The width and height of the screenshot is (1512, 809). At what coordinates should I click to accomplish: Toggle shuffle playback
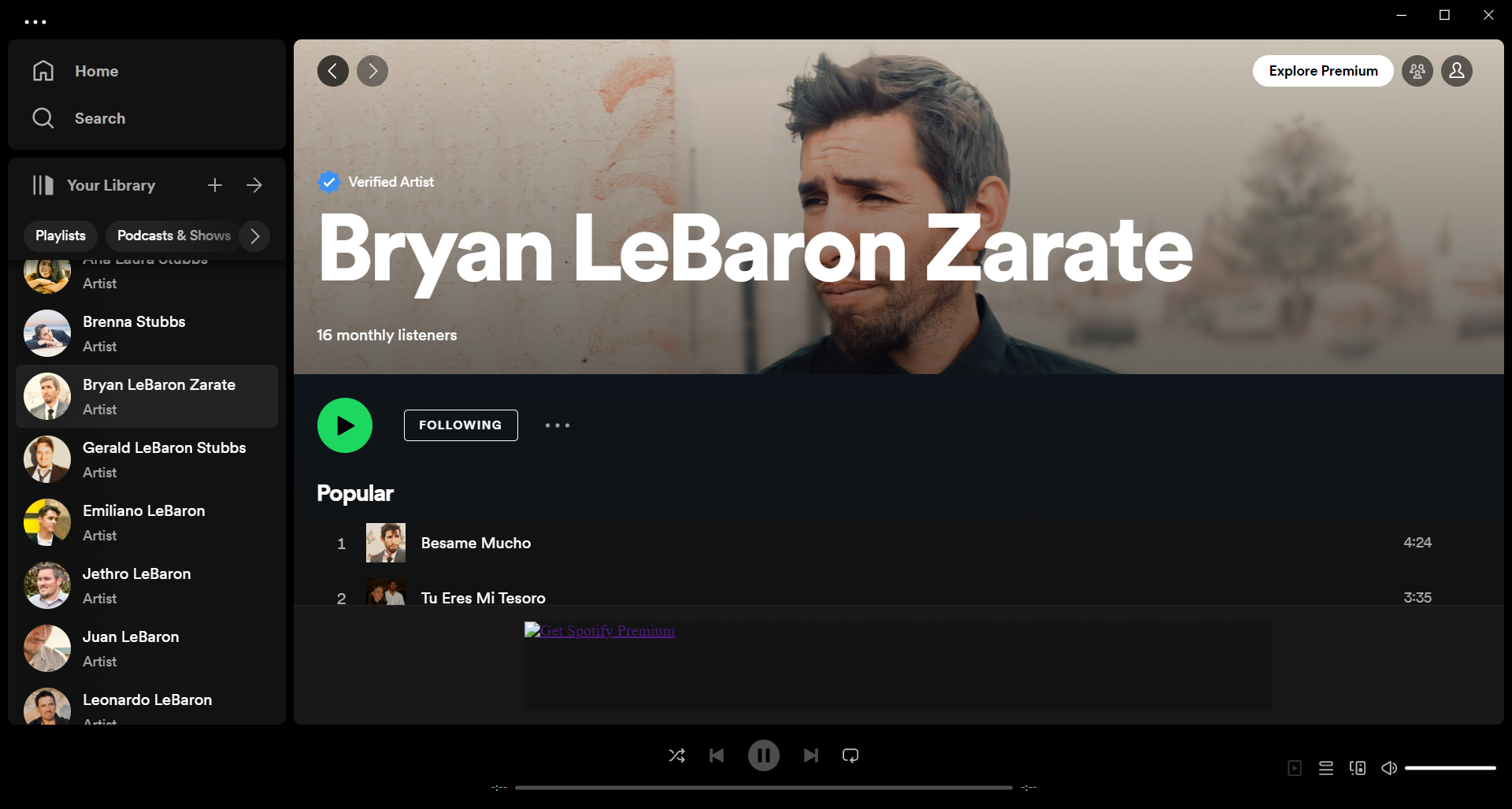click(676, 755)
